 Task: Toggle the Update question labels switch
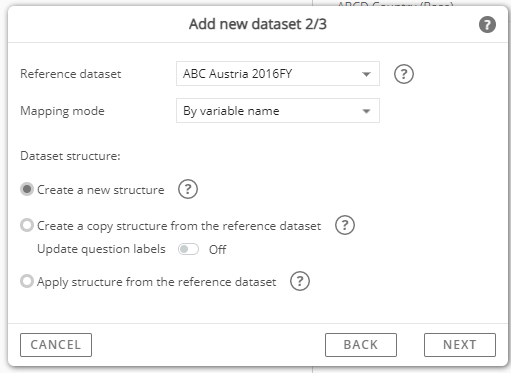click(x=188, y=249)
